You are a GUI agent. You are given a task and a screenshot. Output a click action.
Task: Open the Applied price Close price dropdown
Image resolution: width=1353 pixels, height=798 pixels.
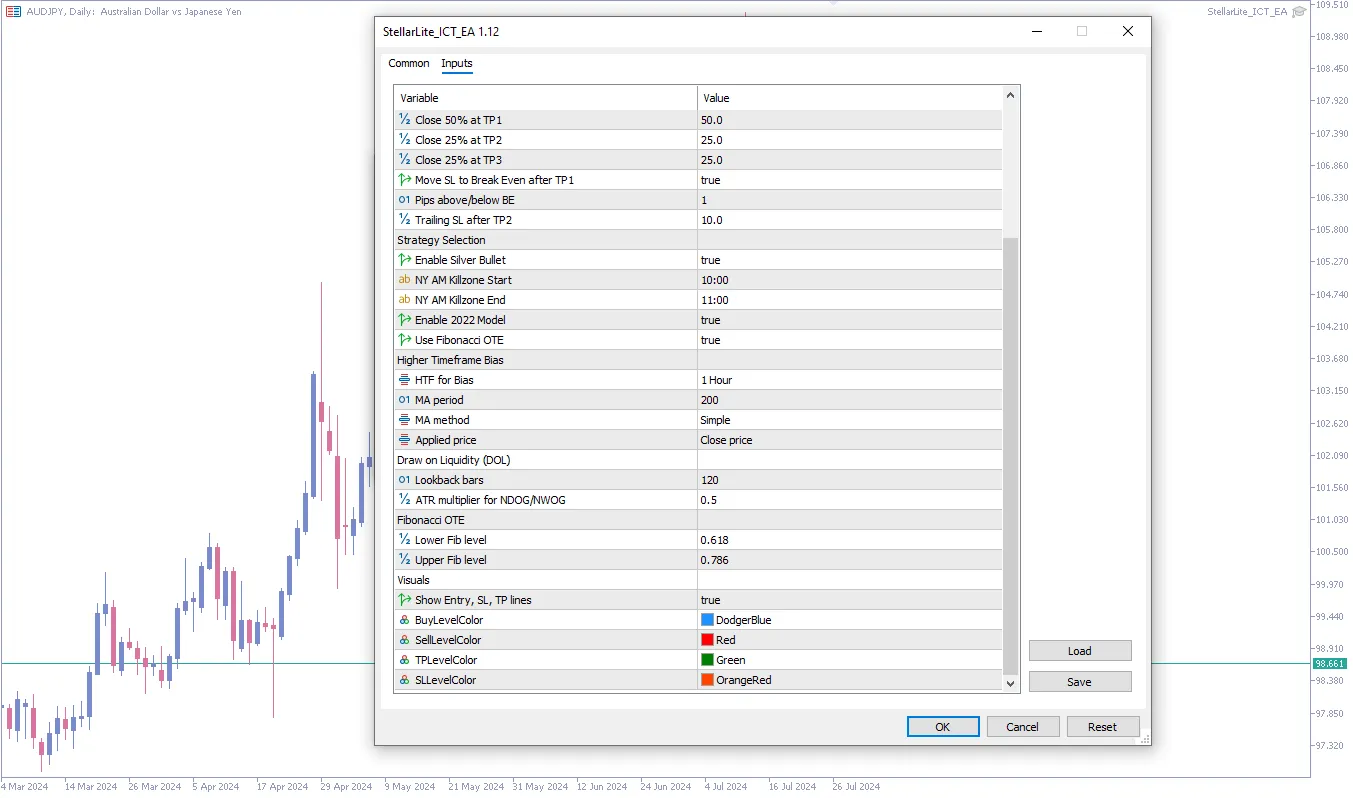click(849, 440)
